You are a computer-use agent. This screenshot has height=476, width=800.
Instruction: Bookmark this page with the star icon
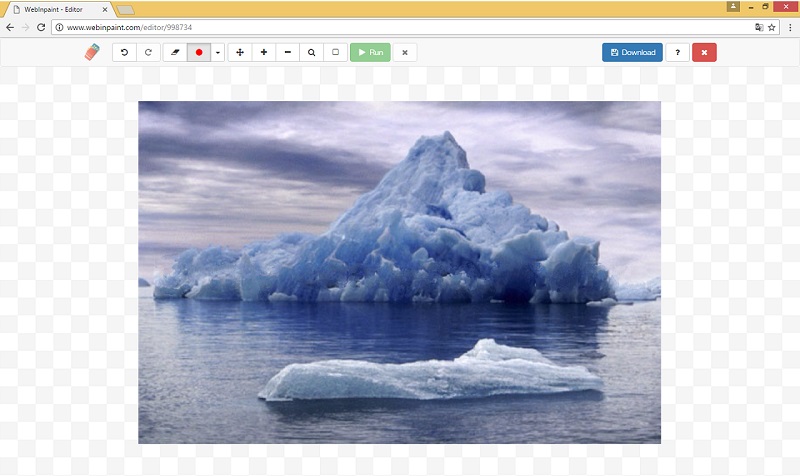pyautogui.click(x=771, y=28)
